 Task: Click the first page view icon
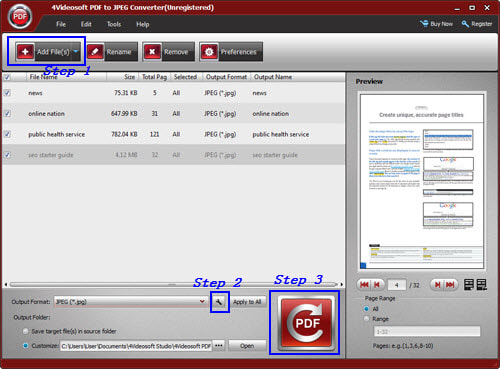coord(469,284)
